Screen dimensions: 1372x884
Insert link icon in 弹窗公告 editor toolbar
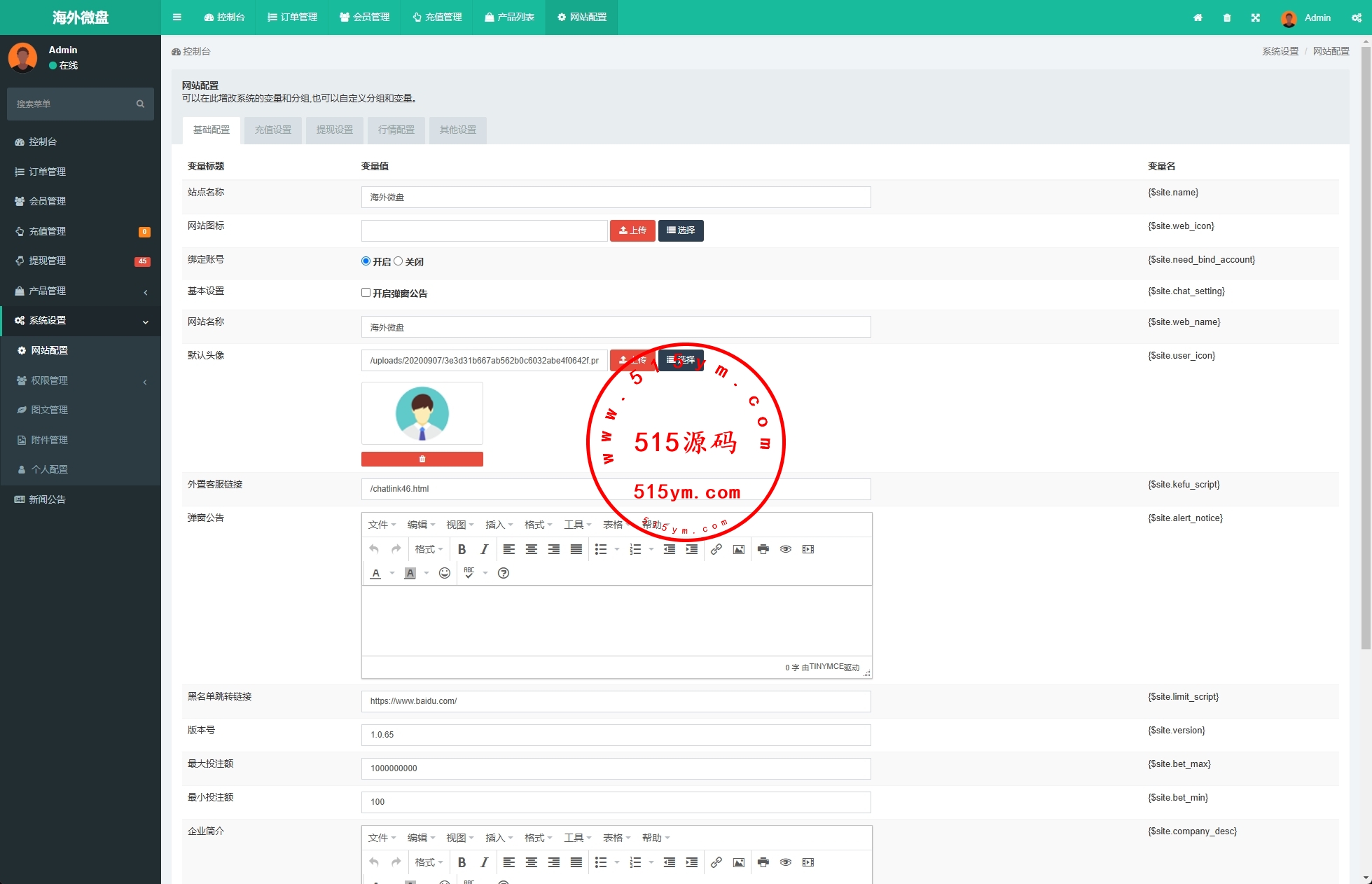[716, 549]
